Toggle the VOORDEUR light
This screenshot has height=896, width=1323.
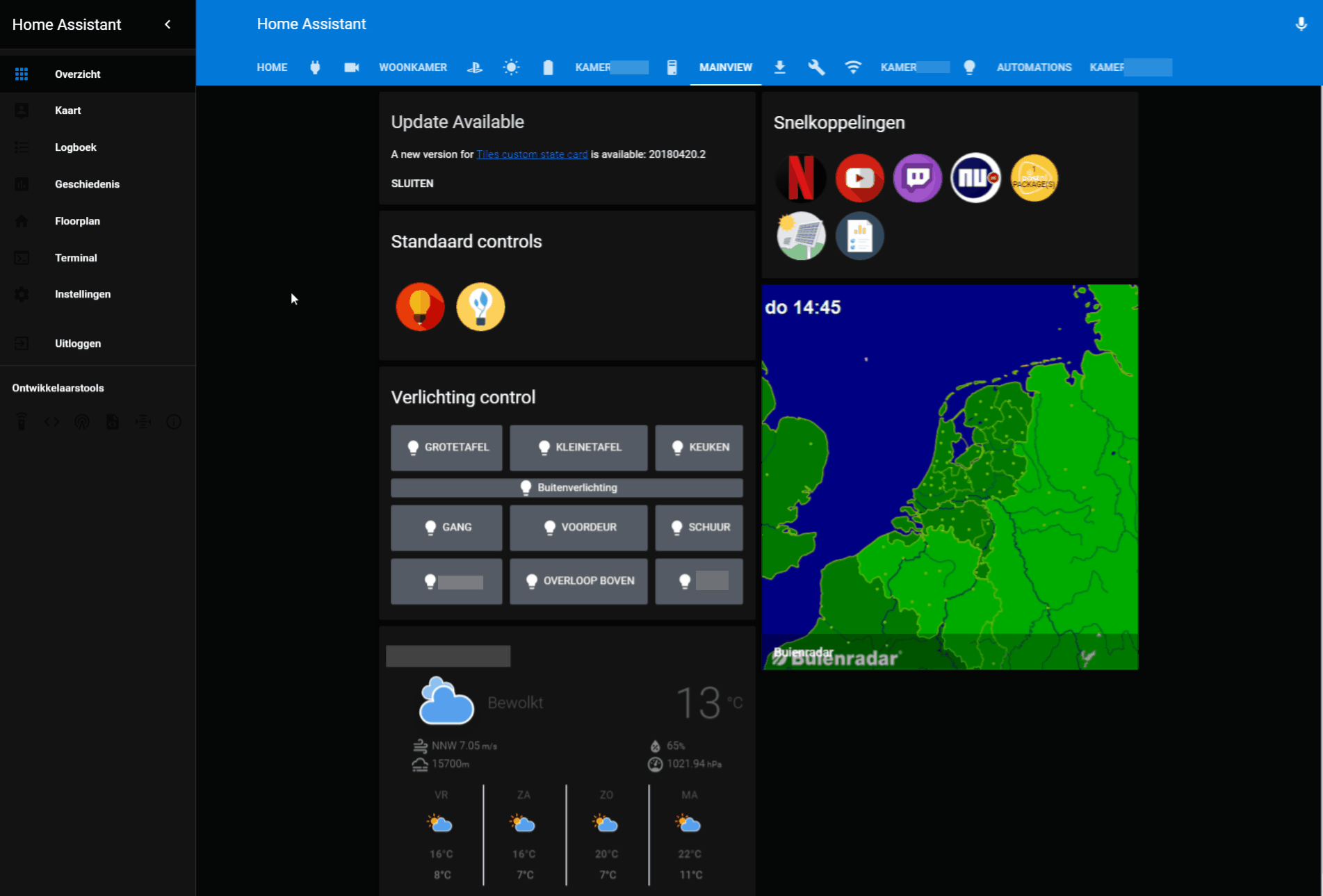click(578, 528)
